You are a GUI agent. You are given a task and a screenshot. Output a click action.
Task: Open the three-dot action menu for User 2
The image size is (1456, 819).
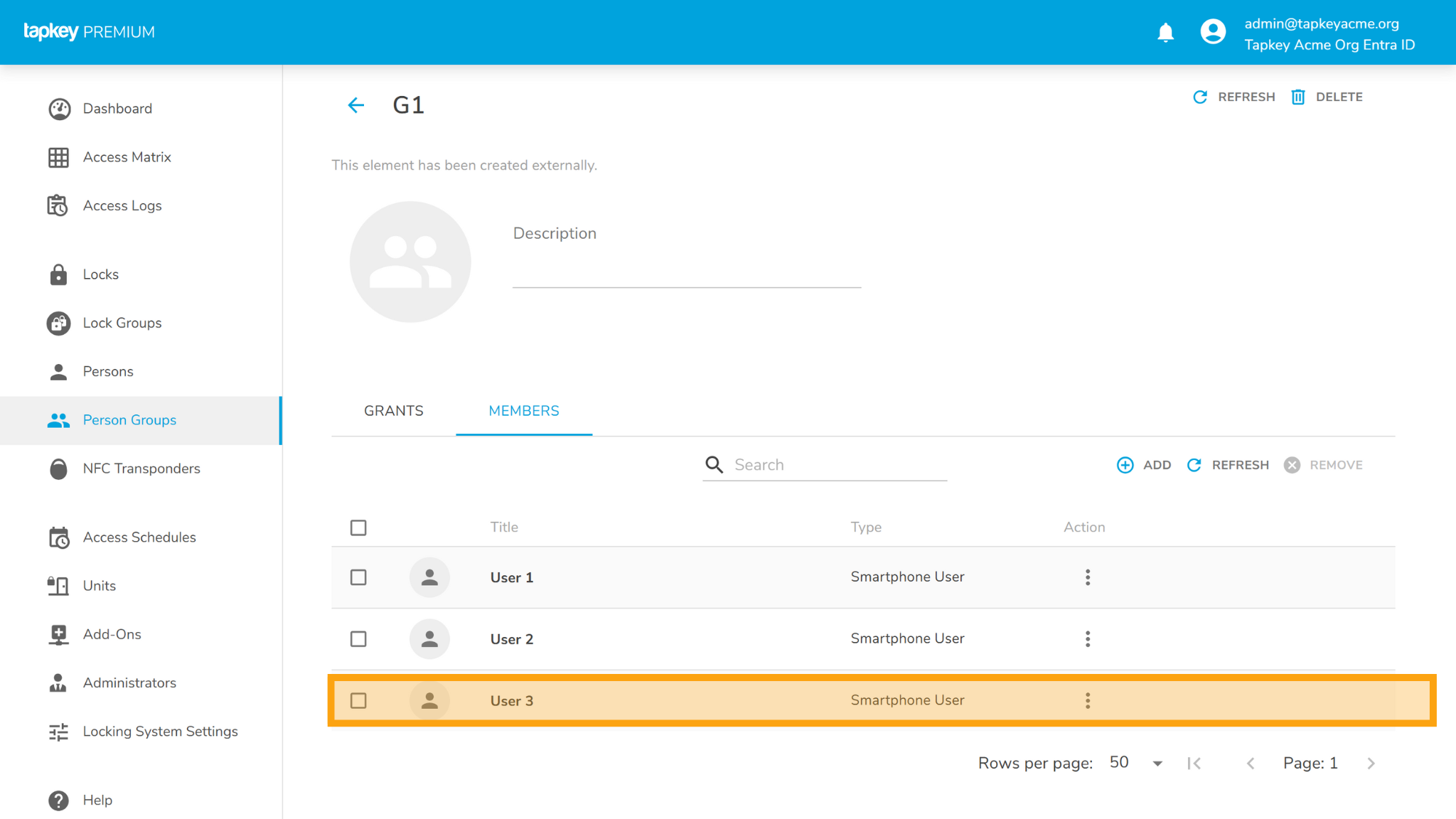tap(1087, 638)
